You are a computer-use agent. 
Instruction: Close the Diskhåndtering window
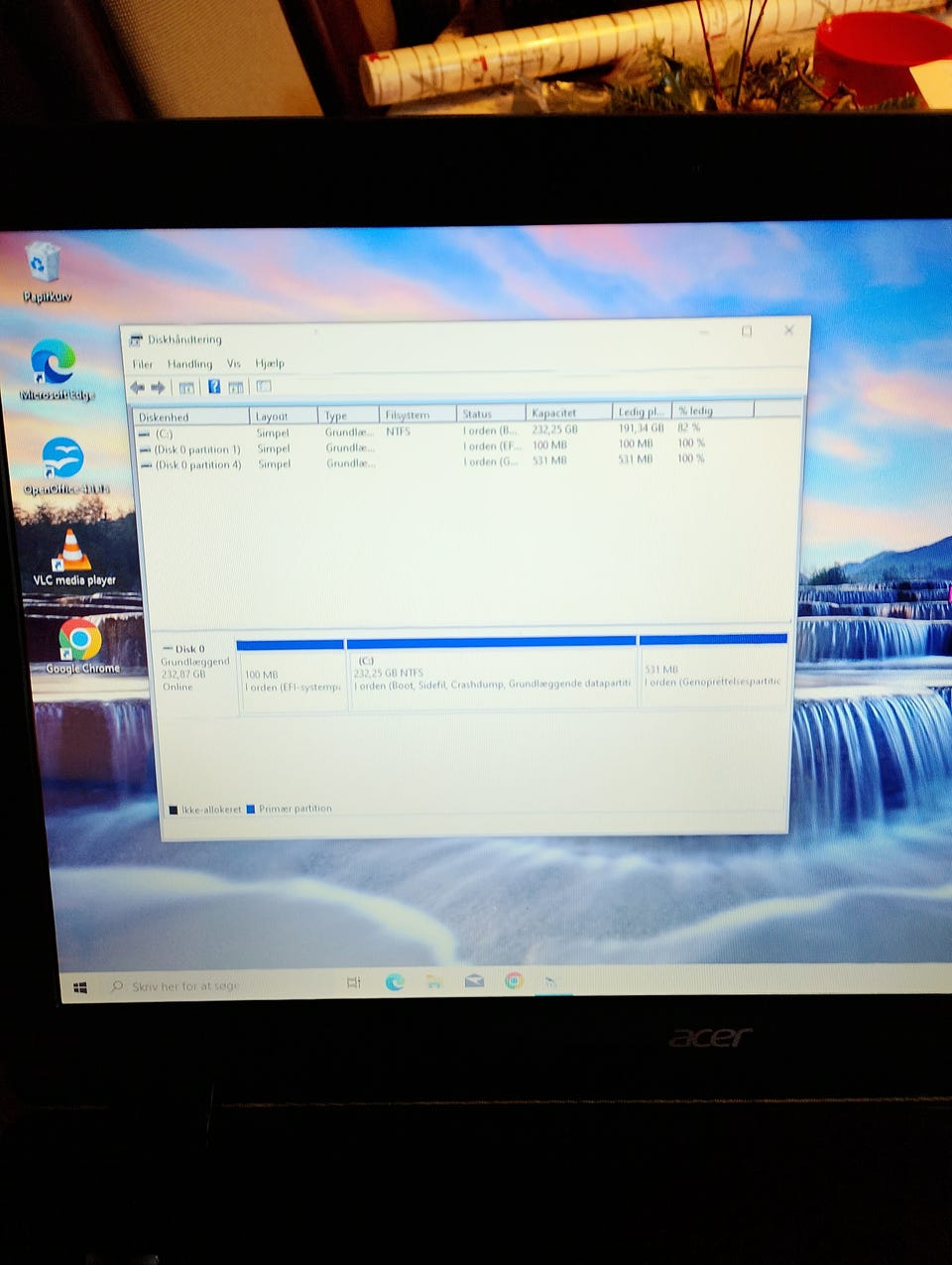point(789,330)
